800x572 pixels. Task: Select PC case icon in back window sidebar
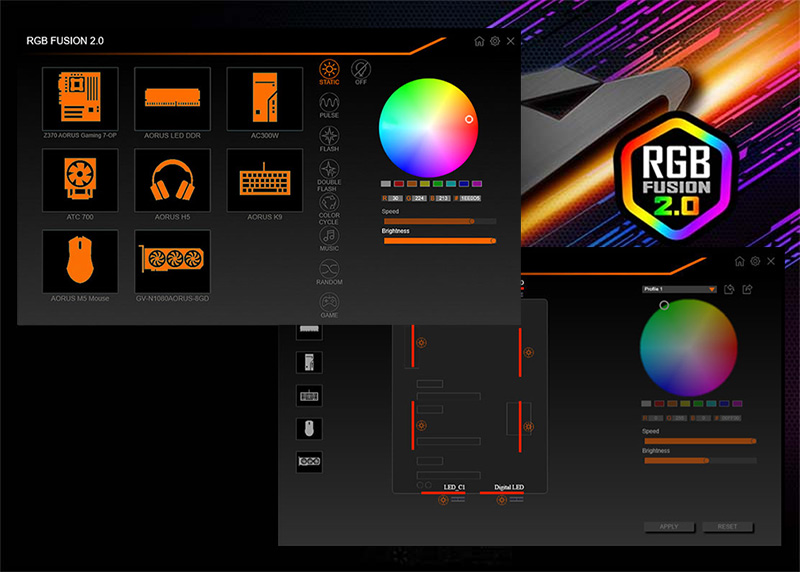309,363
